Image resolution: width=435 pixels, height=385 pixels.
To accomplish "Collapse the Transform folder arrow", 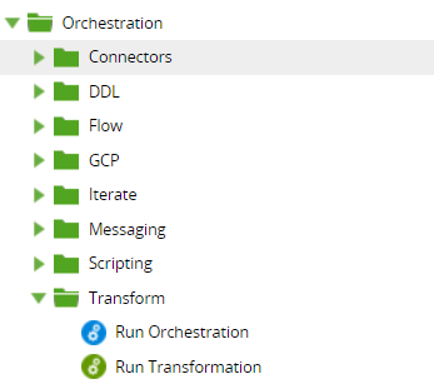I will coord(39,298).
